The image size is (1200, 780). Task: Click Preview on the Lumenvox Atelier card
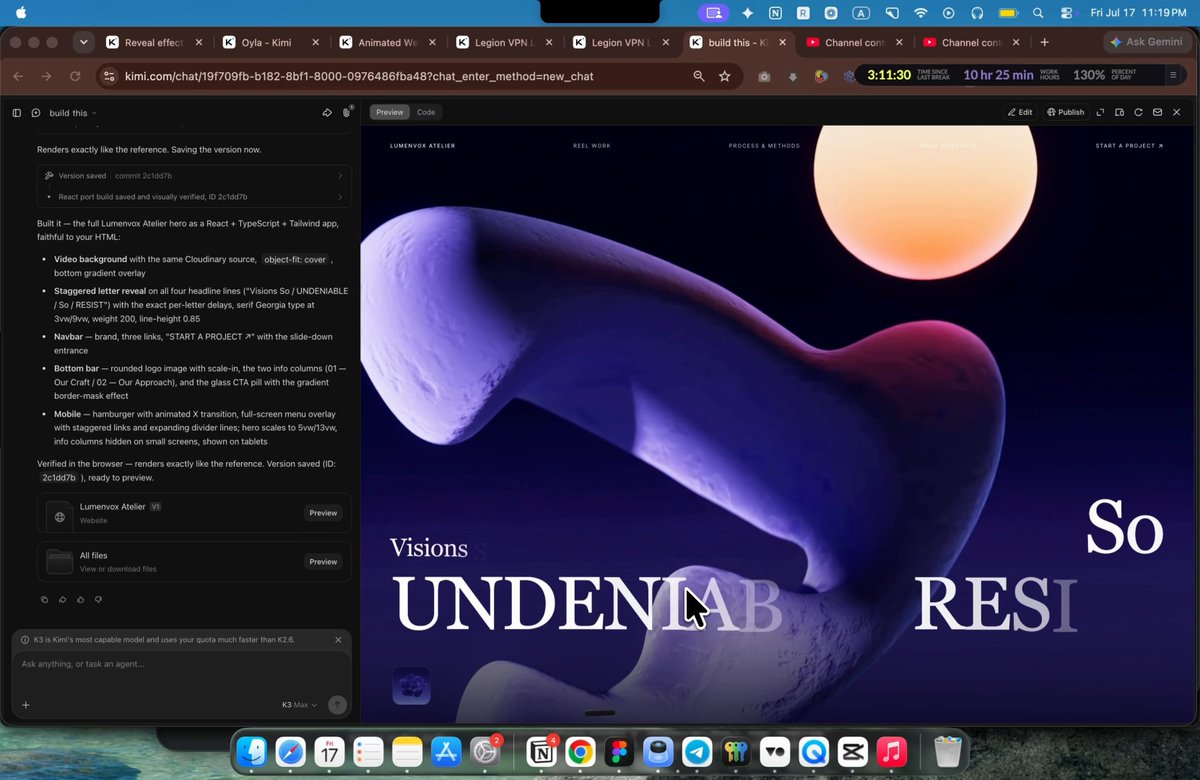323,513
